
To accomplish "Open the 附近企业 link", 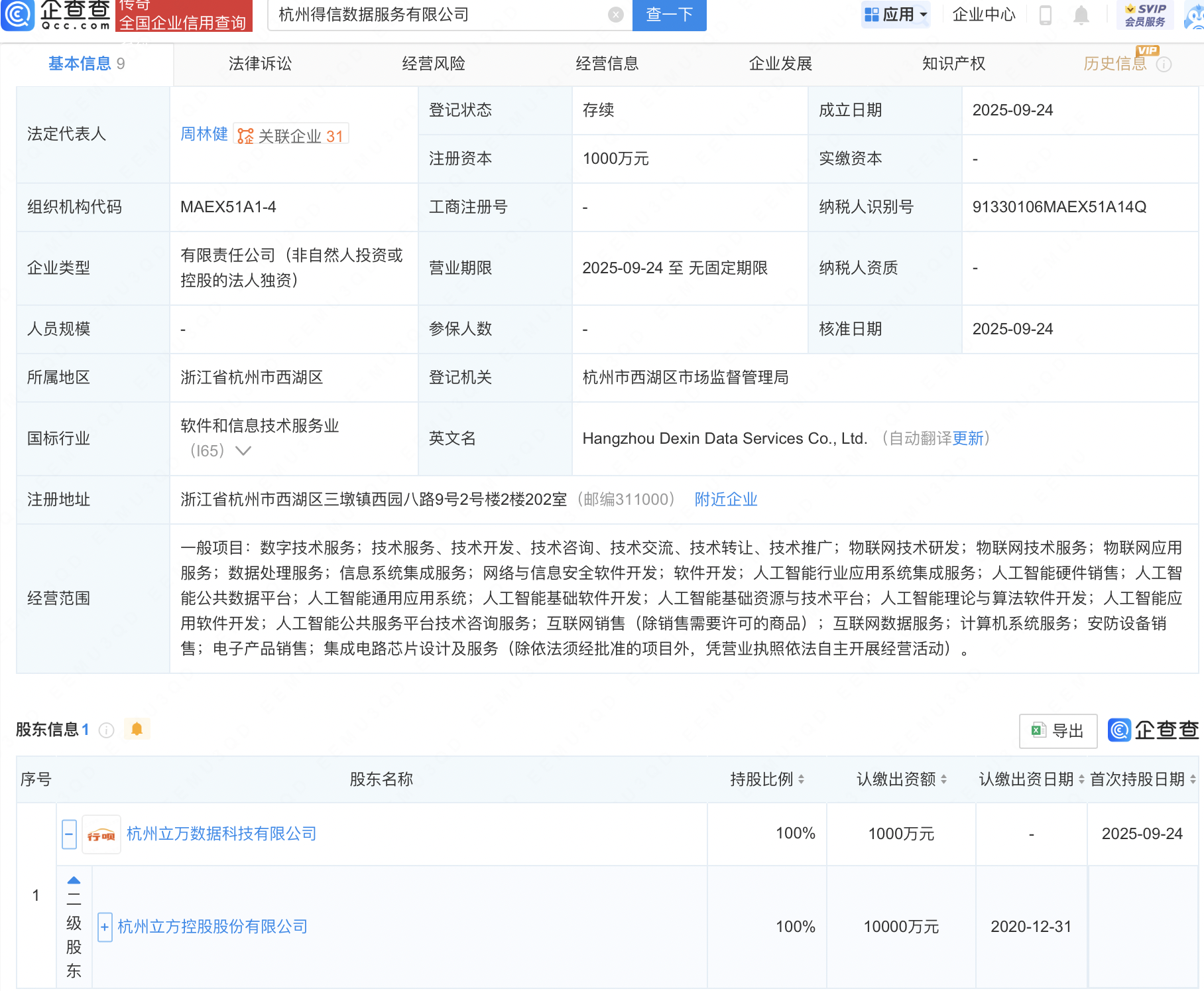I will click(726, 499).
